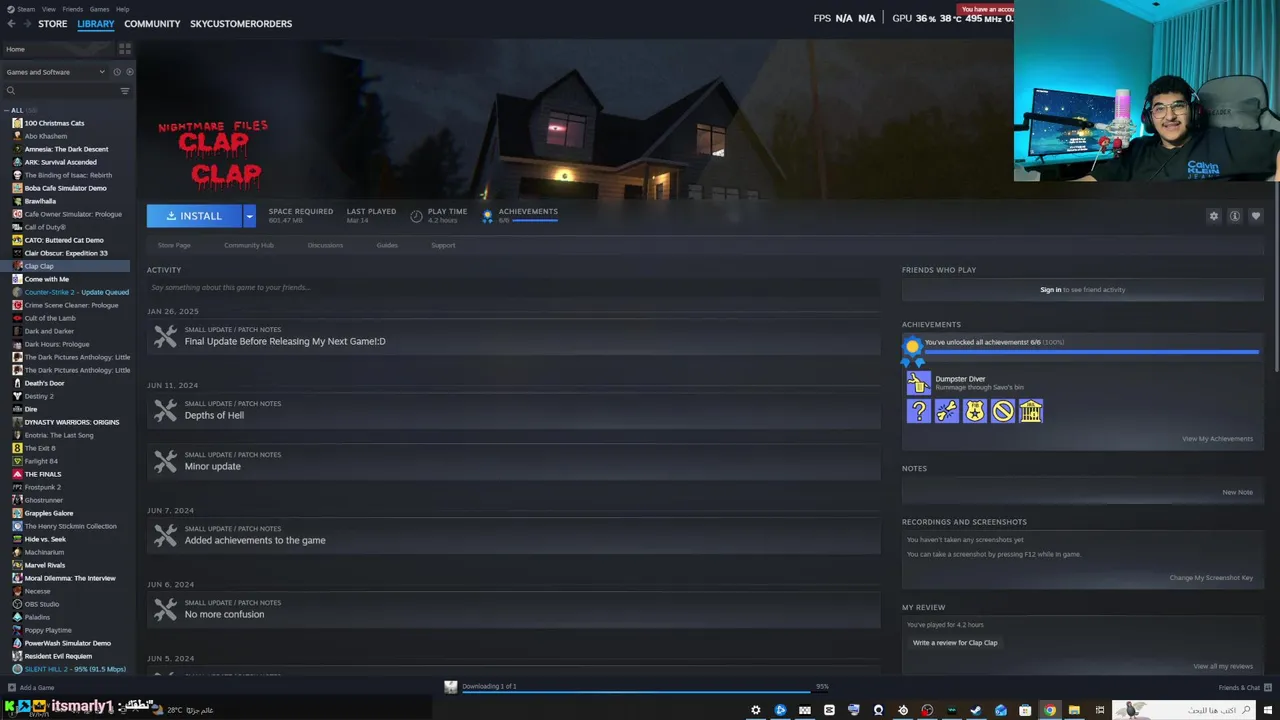
Task: Click the activity status input field
Action: tap(513, 288)
